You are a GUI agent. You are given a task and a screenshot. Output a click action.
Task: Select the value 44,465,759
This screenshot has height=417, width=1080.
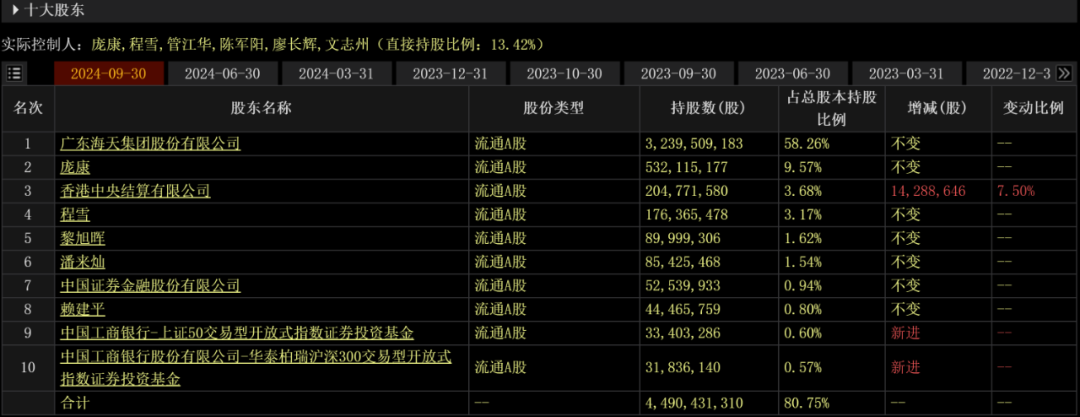click(683, 309)
